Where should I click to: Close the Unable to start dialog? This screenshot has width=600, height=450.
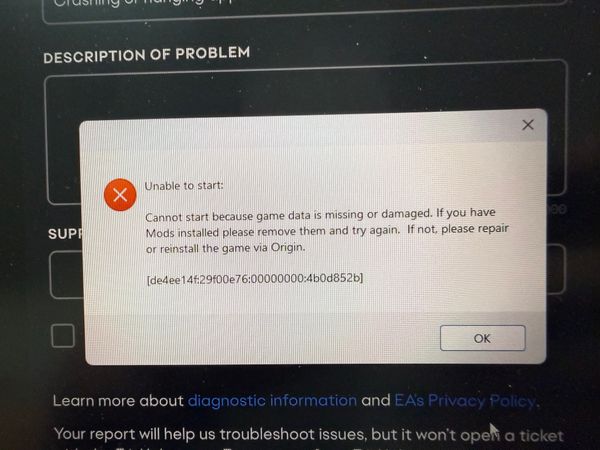(x=528, y=125)
